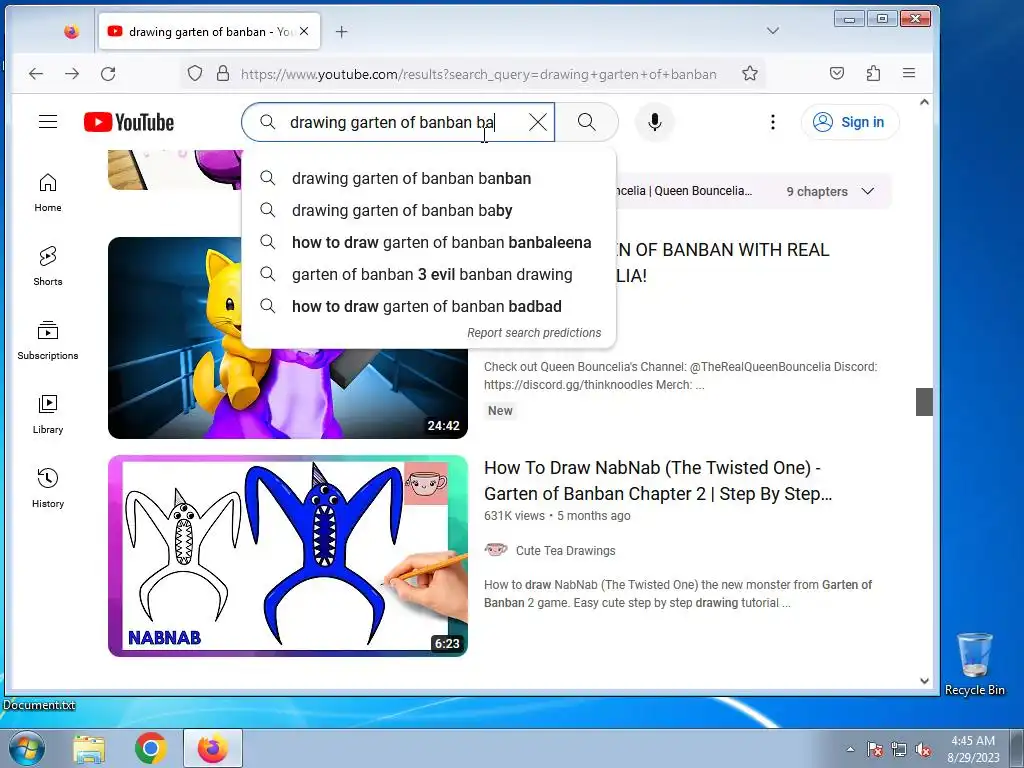Open Home in the YouTube sidebar
Image resolution: width=1024 pixels, height=768 pixels.
(x=48, y=193)
